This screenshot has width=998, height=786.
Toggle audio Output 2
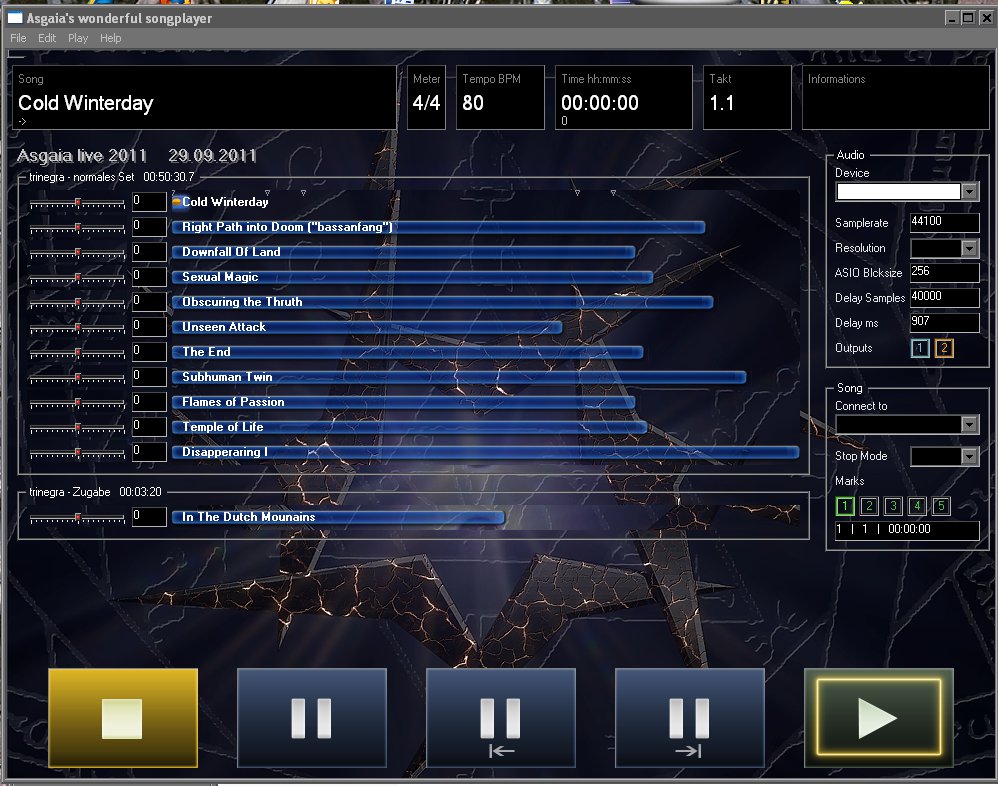click(x=944, y=348)
